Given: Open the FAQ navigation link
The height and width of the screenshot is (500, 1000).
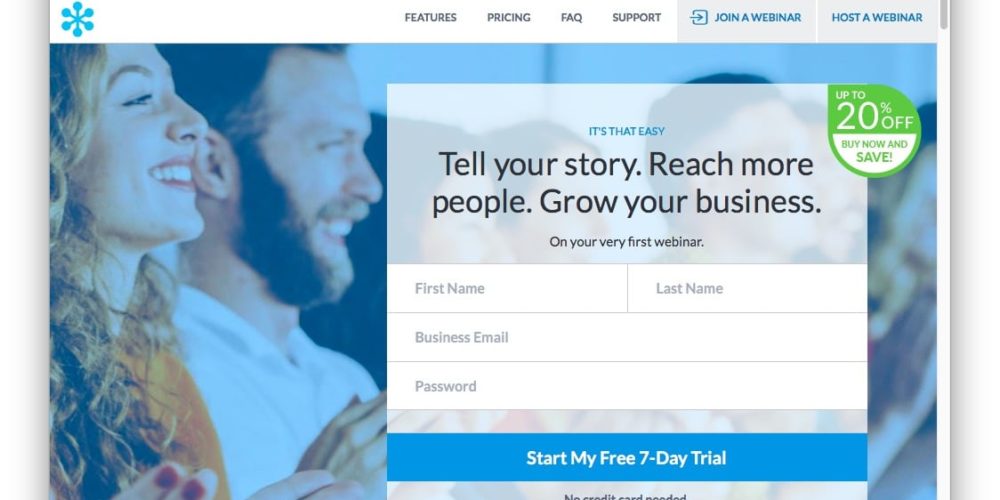Looking at the screenshot, I should [x=571, y=18].
